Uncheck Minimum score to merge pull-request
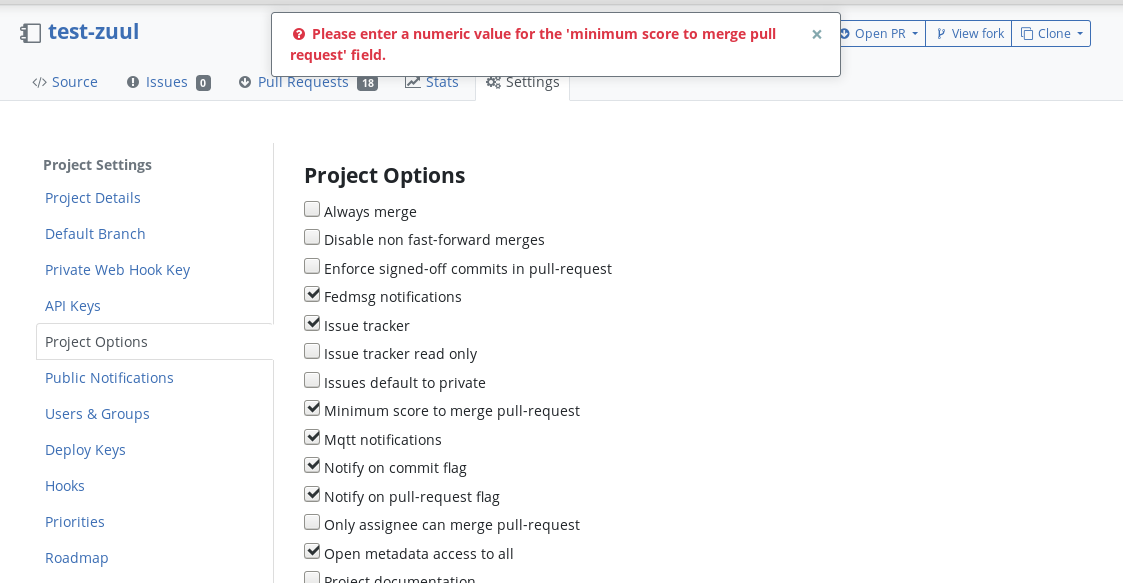 (x=312, y=408)
